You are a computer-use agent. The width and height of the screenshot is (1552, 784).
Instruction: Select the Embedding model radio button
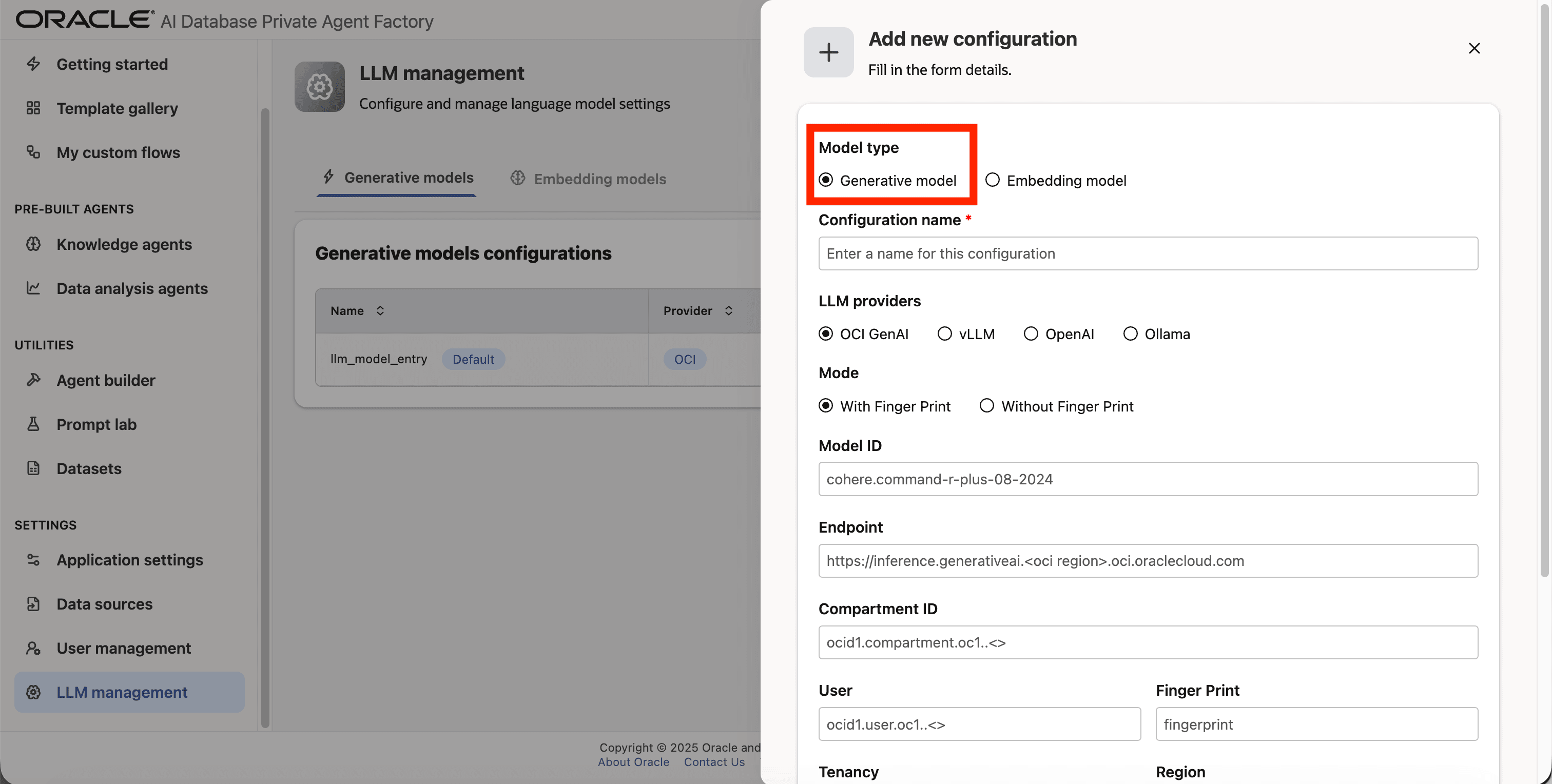[992, 180]
